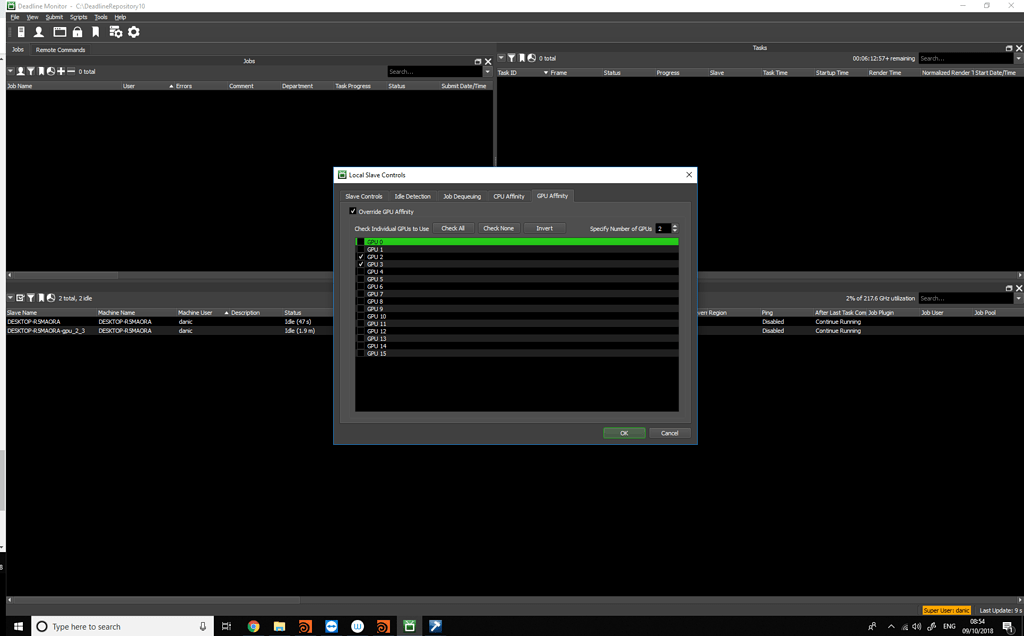The image size is (1024, 636).
Task: Select the bookmark icon on the main toolbar
Action: click(x=95, y=31)
